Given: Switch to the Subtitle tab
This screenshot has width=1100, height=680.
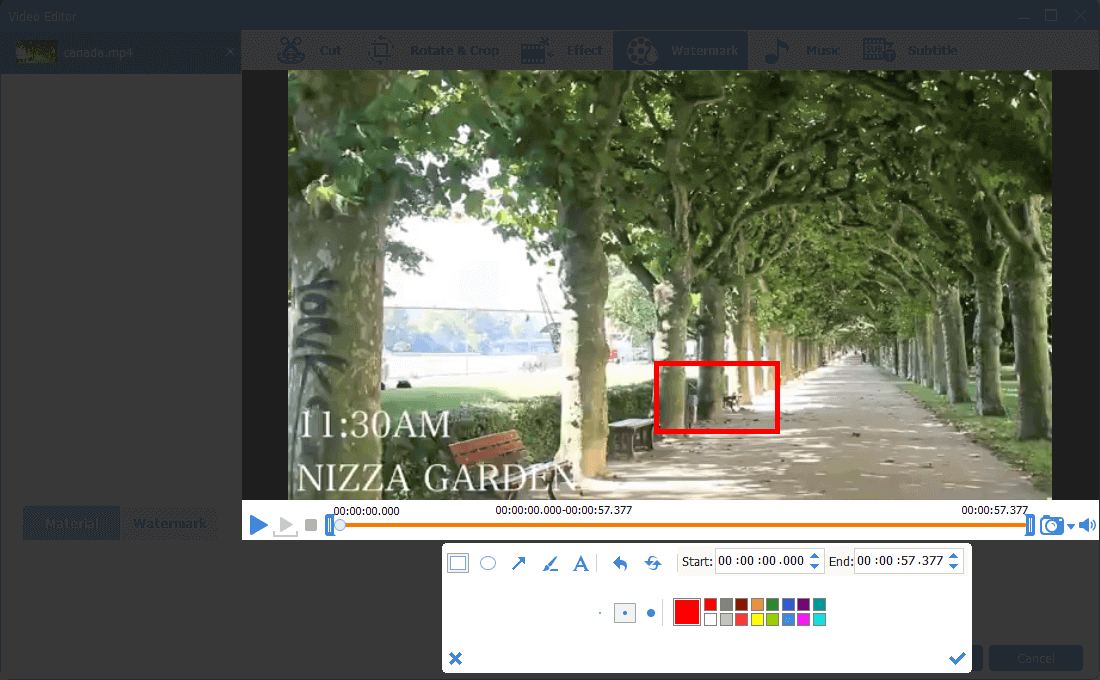Looking at the screenshot, I should coord(909,51).
